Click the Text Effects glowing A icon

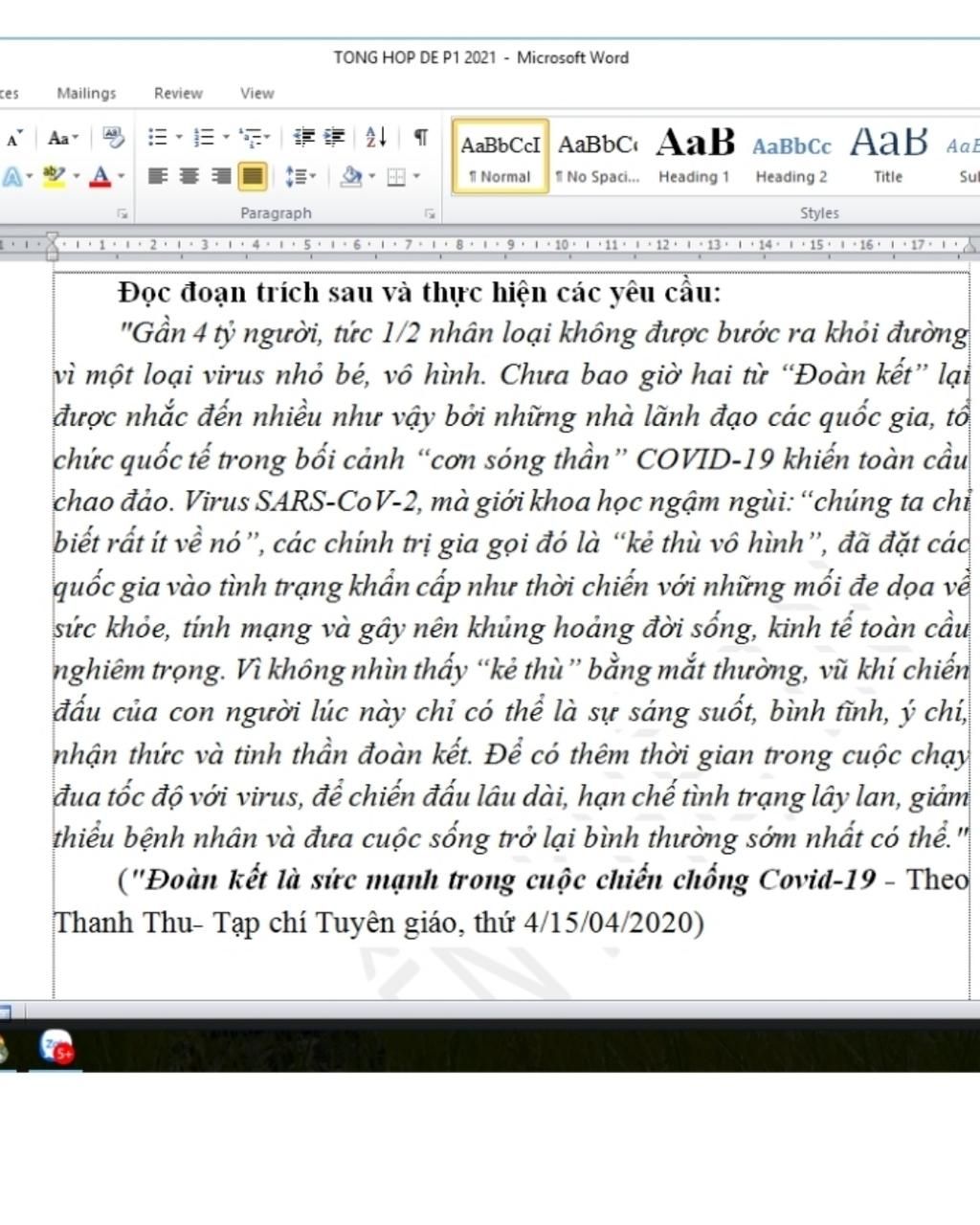click(11, 177)
